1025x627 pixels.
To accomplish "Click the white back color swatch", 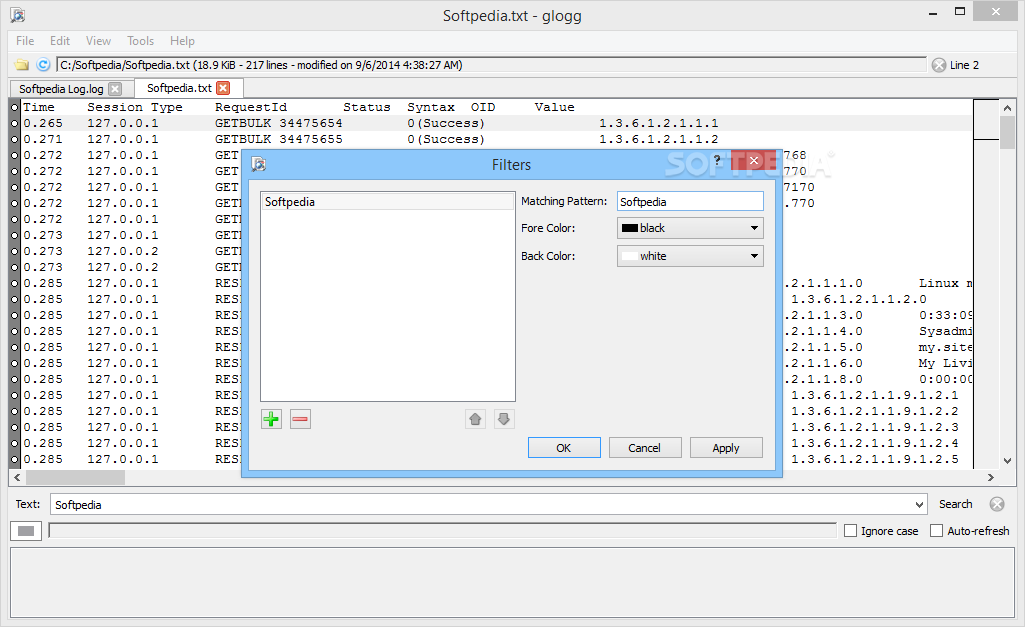I will click(x=630, y=256).
